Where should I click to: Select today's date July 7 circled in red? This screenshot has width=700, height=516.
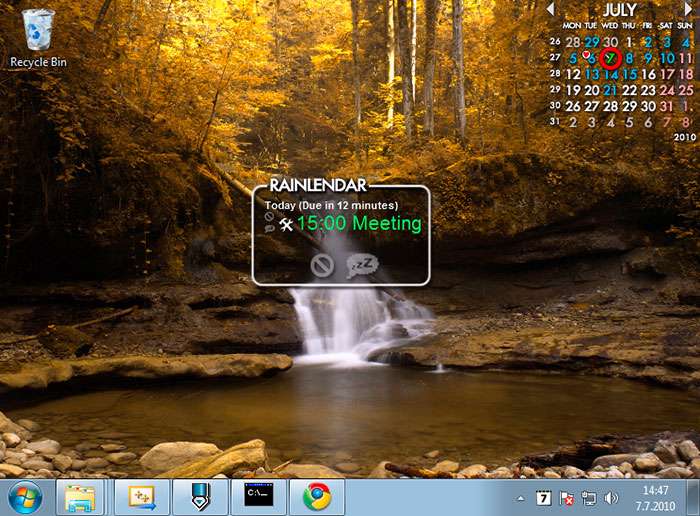pos(610,58)
